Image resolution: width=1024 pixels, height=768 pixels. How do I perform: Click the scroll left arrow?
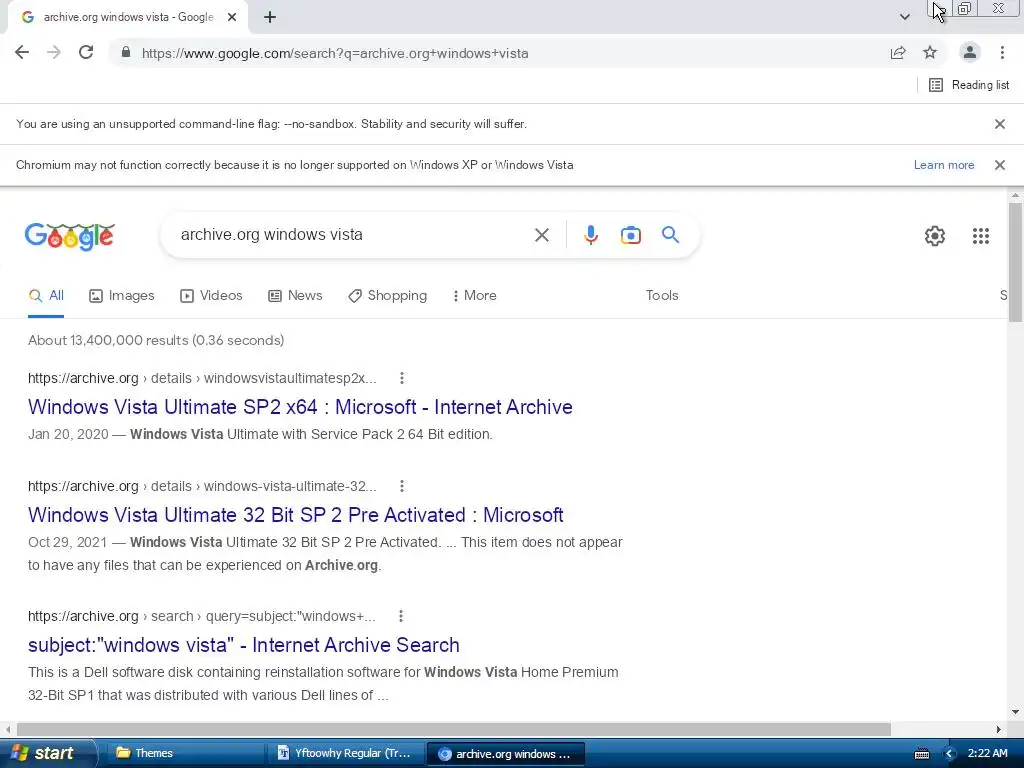point(8,729)
